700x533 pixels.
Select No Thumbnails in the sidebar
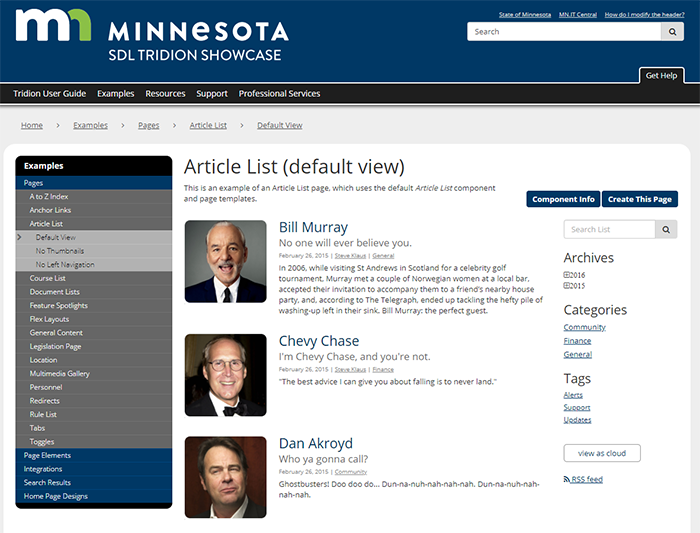(x=60, y=251)
